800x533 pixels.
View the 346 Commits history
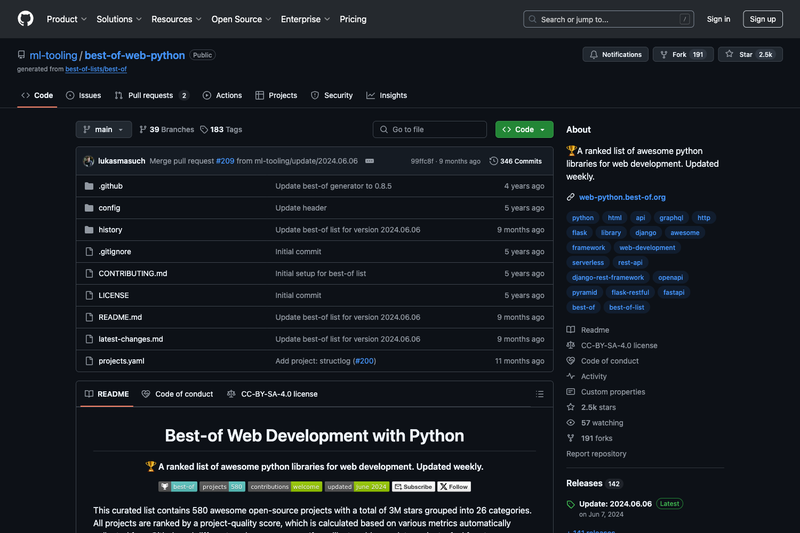pyautogui.click(x=515, y=161)
